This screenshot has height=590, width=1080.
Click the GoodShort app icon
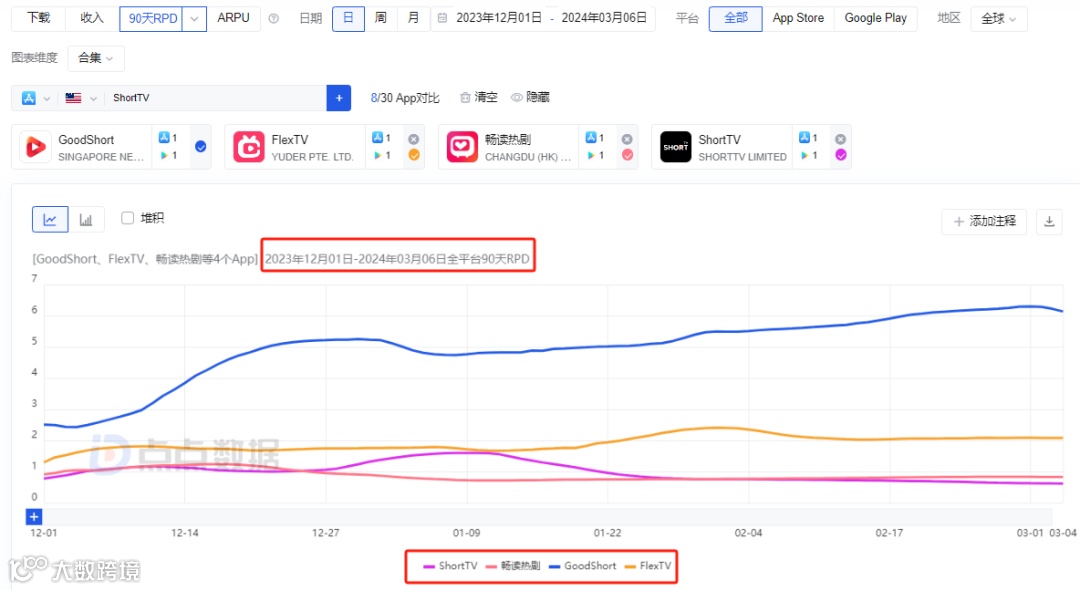pos(36,147)
